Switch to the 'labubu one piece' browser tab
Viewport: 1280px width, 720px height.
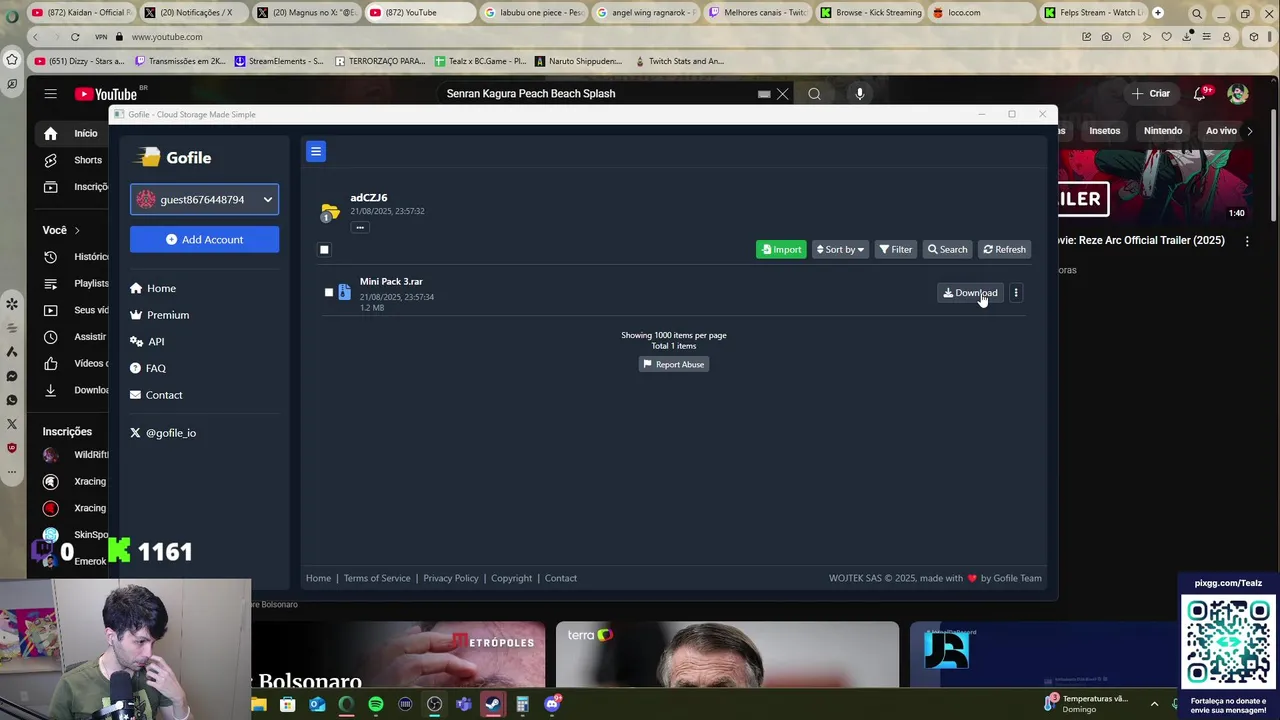click(x=533, y=13)
